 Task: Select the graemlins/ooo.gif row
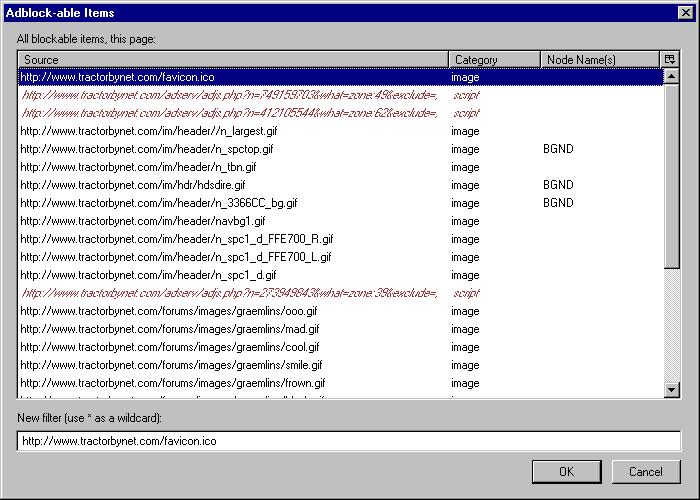click(341, 311)
